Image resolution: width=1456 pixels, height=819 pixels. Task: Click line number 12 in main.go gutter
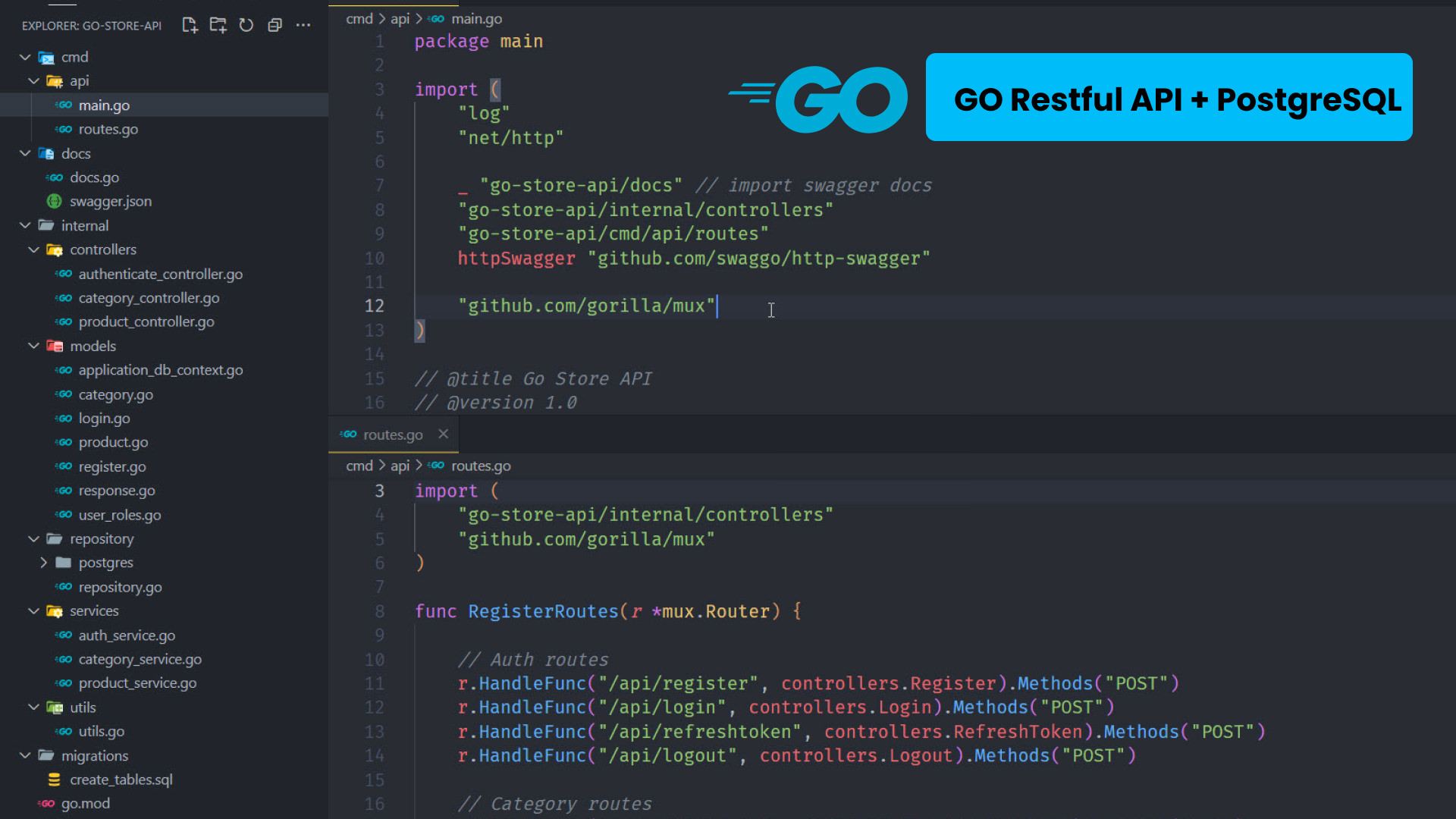tap(375, 306)
